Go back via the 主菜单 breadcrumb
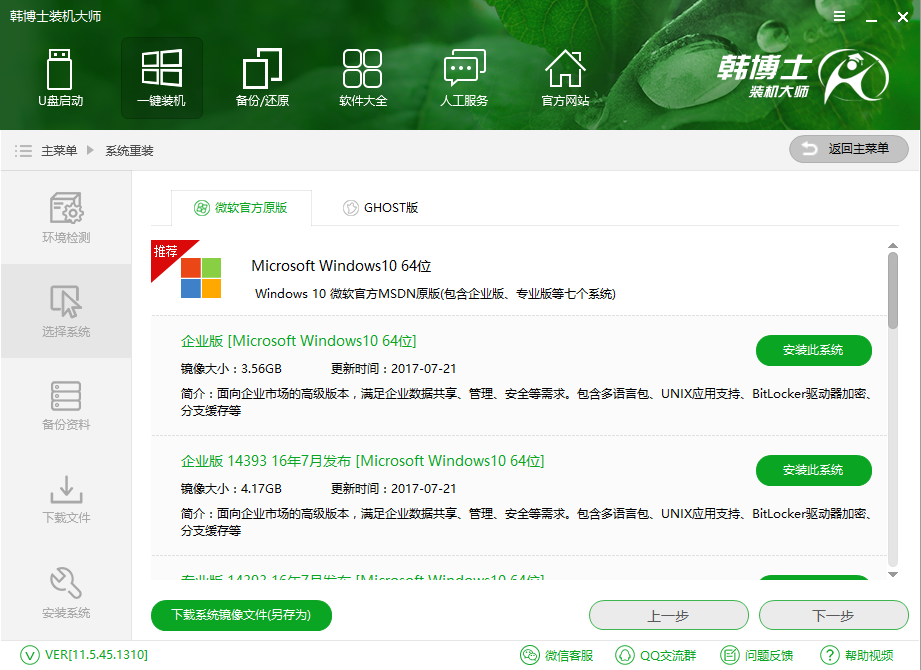The width and height of the screenshot is (921, 670). point(64,150)
